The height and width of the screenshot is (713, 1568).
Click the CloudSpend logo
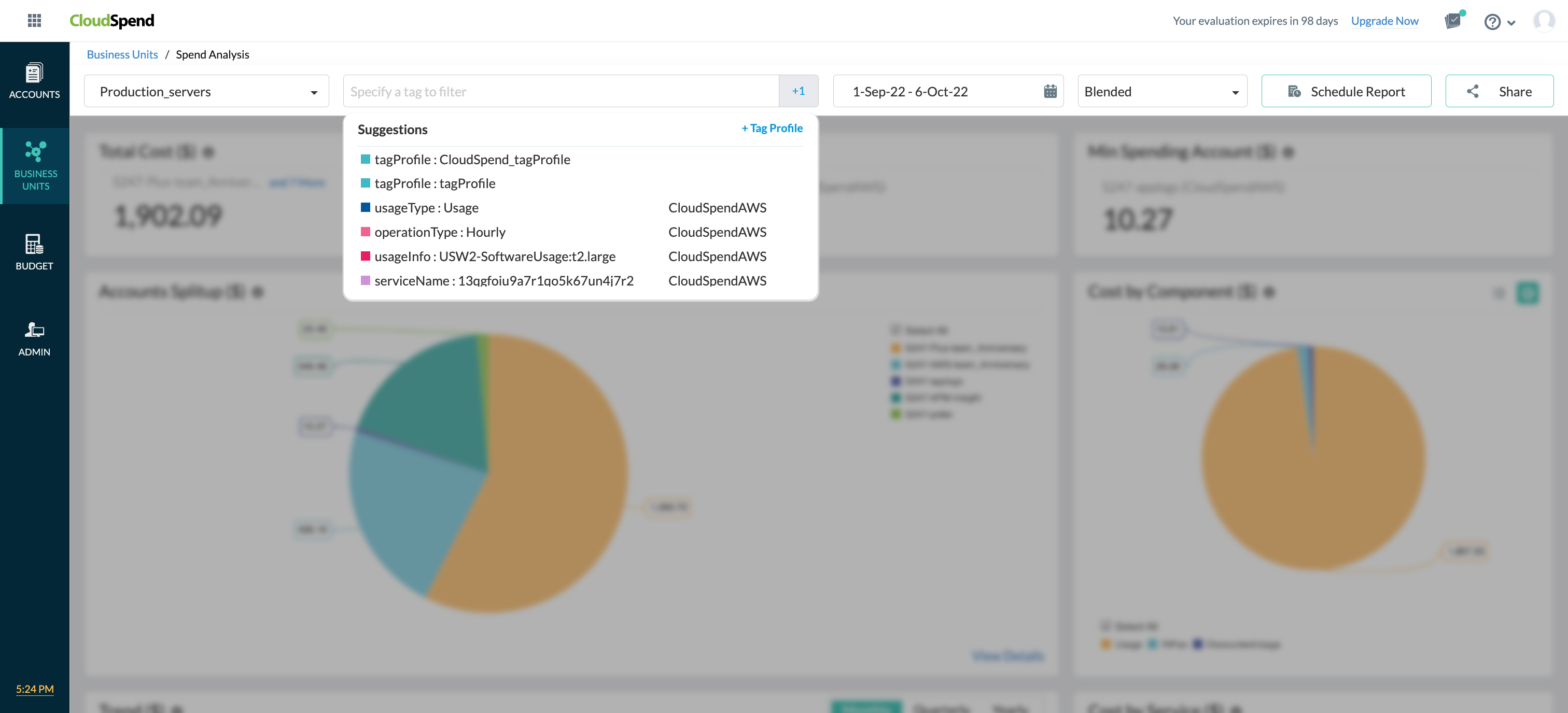click(112, 20)
